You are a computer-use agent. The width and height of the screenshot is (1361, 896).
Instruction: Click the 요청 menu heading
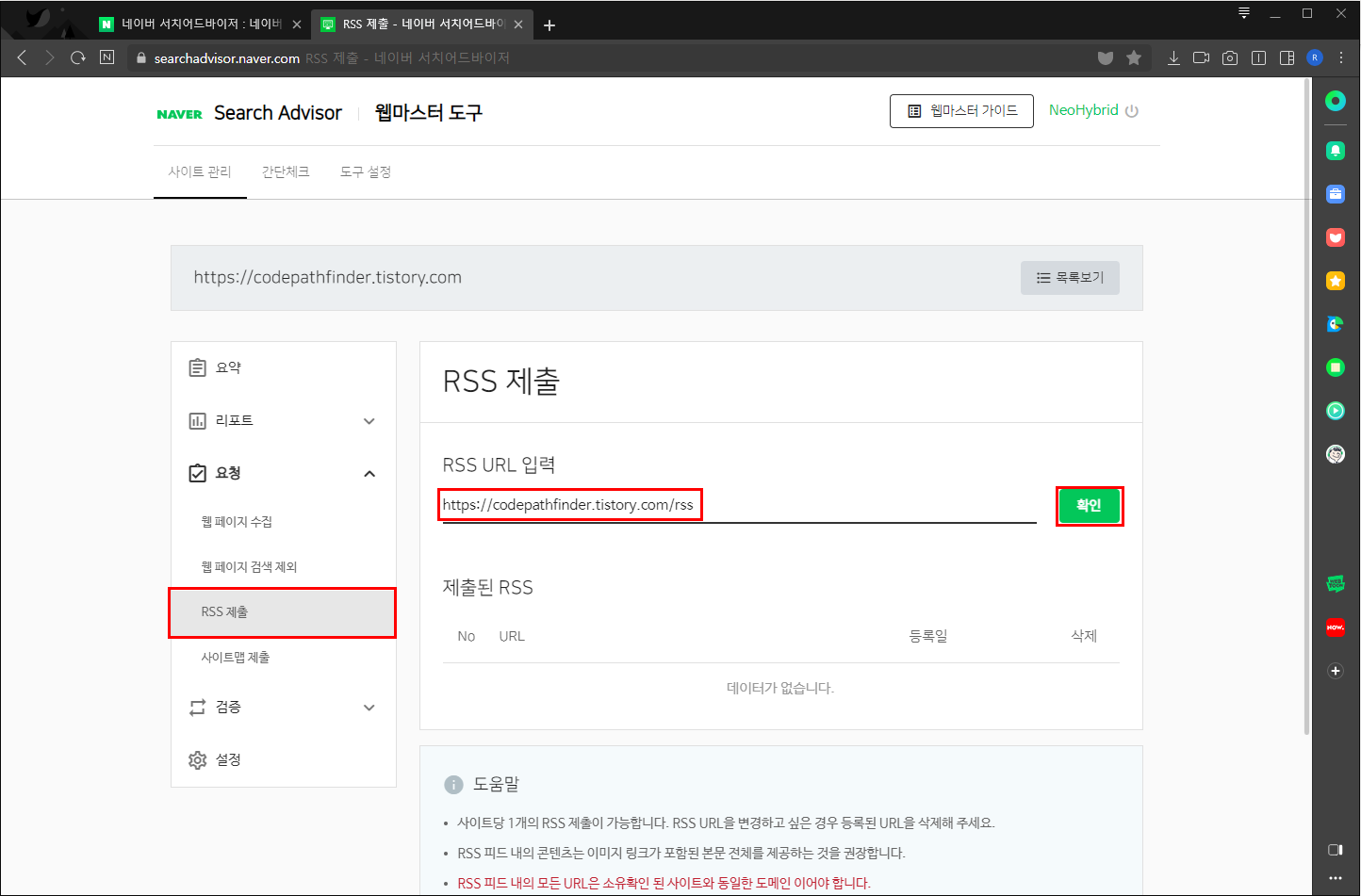tap(228, 473)
